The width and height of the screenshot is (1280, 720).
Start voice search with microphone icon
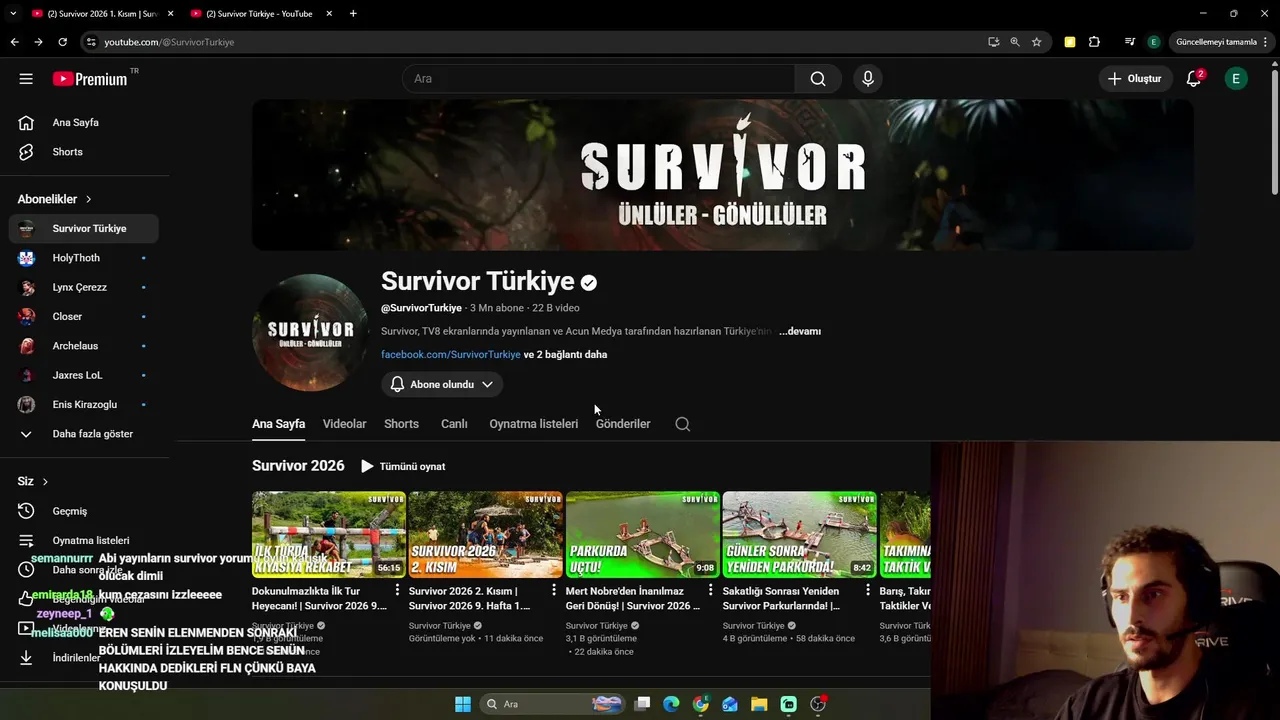867,79
